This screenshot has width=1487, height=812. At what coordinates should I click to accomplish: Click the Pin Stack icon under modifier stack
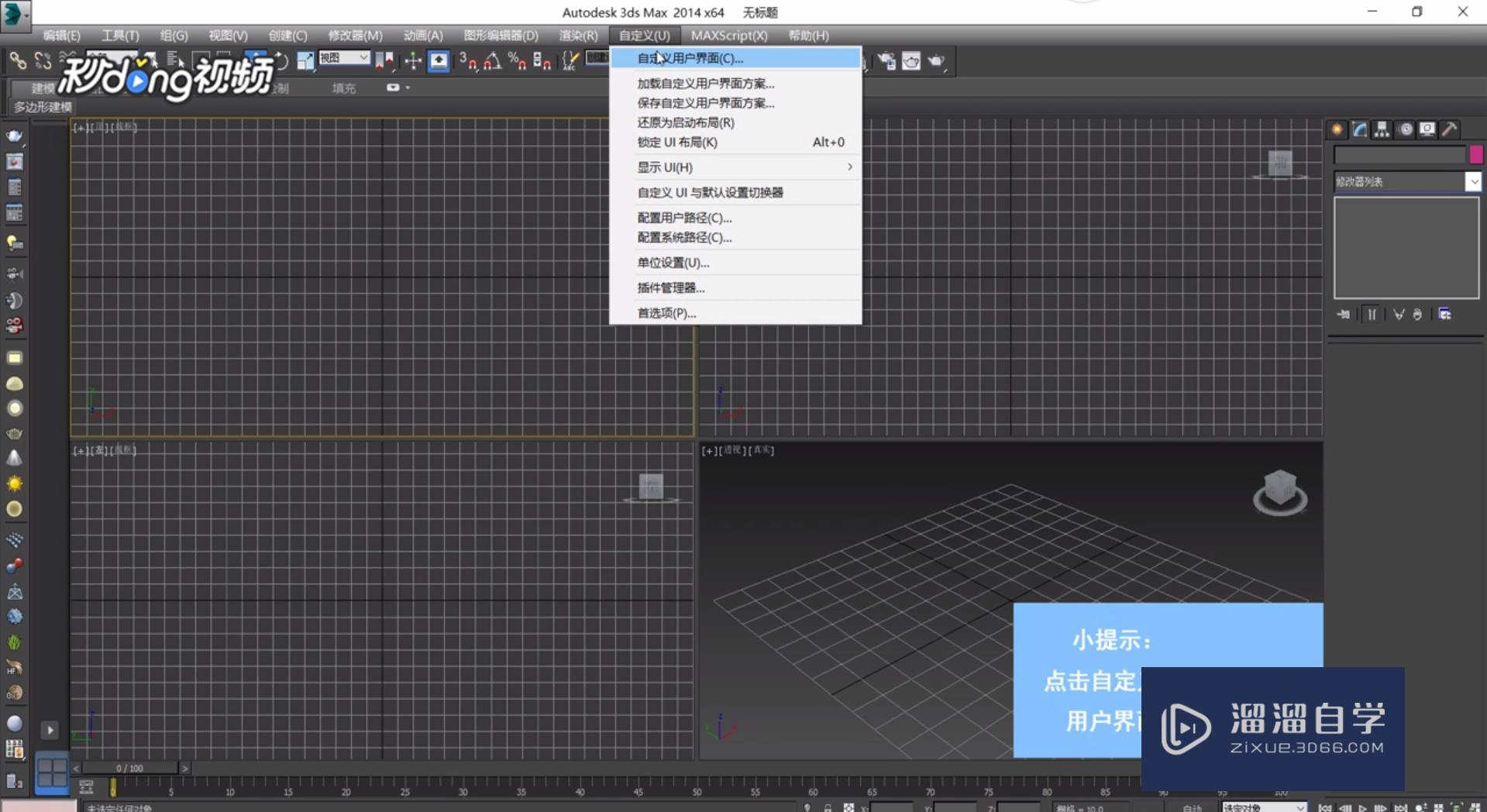point(1344,314)
